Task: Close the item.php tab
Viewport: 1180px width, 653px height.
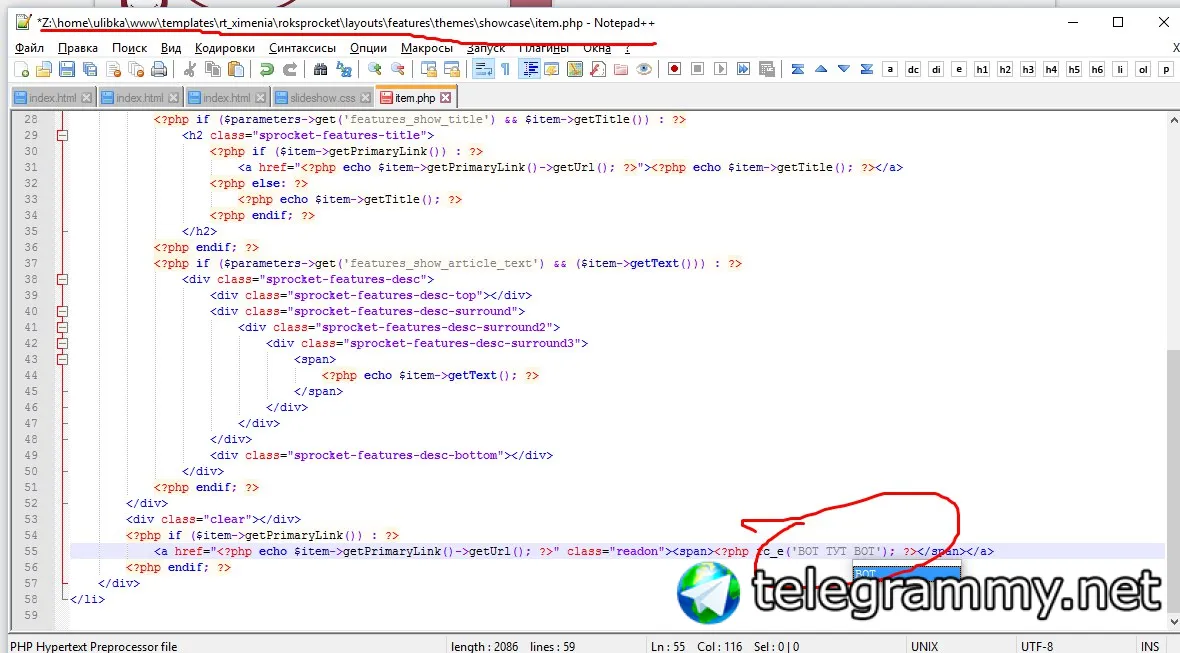Action: 446,98
